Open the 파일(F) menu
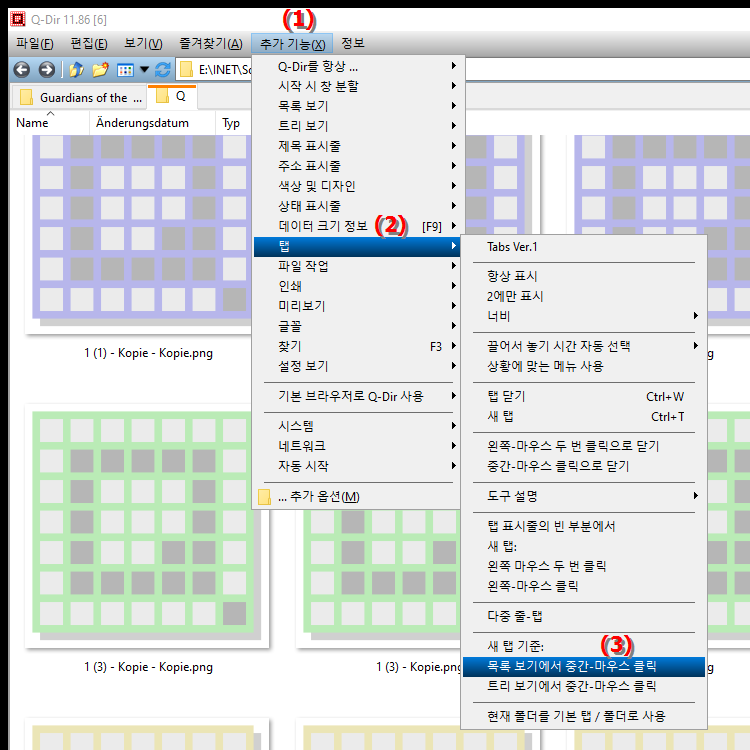 click(x=34, y=44)
